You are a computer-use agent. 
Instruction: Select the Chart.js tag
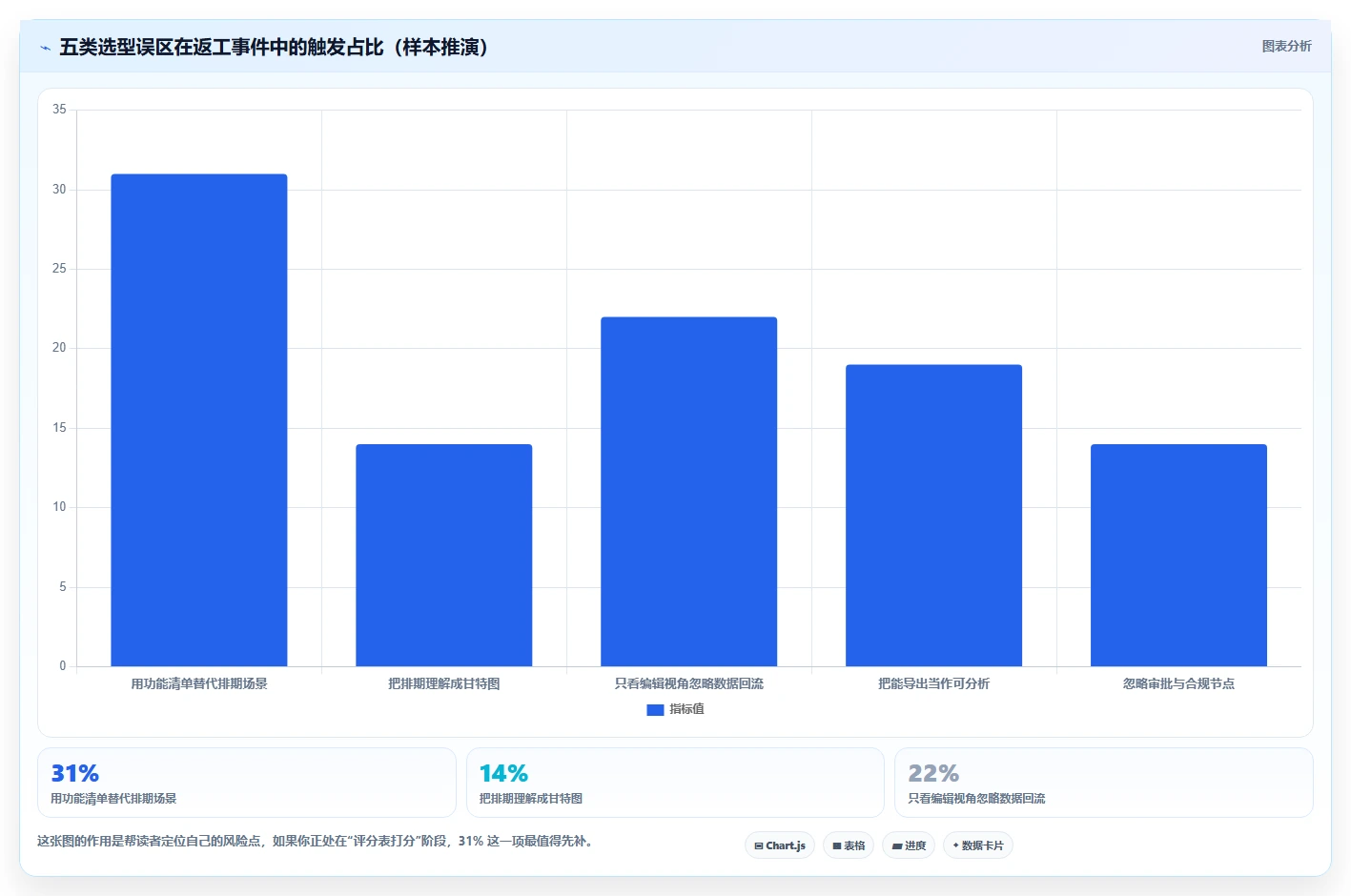[779, 845]
